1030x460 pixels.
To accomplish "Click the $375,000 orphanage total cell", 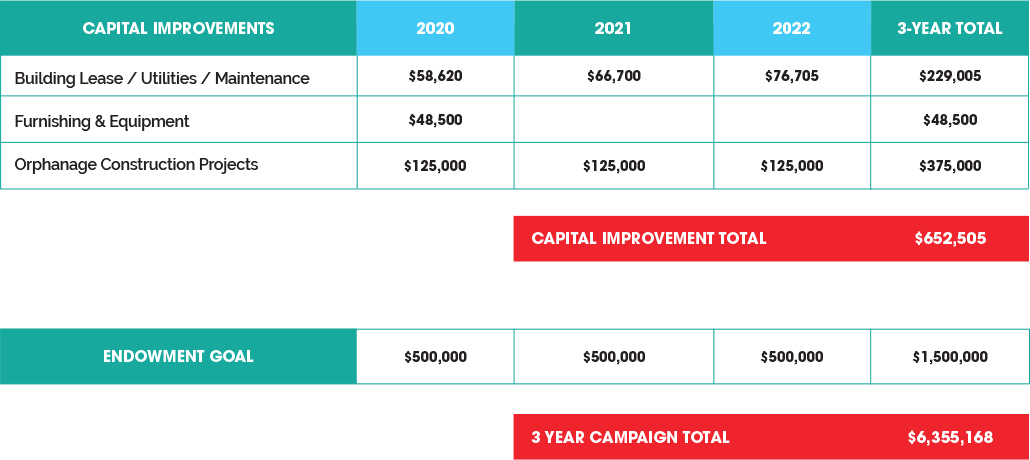I will [951, 166].
